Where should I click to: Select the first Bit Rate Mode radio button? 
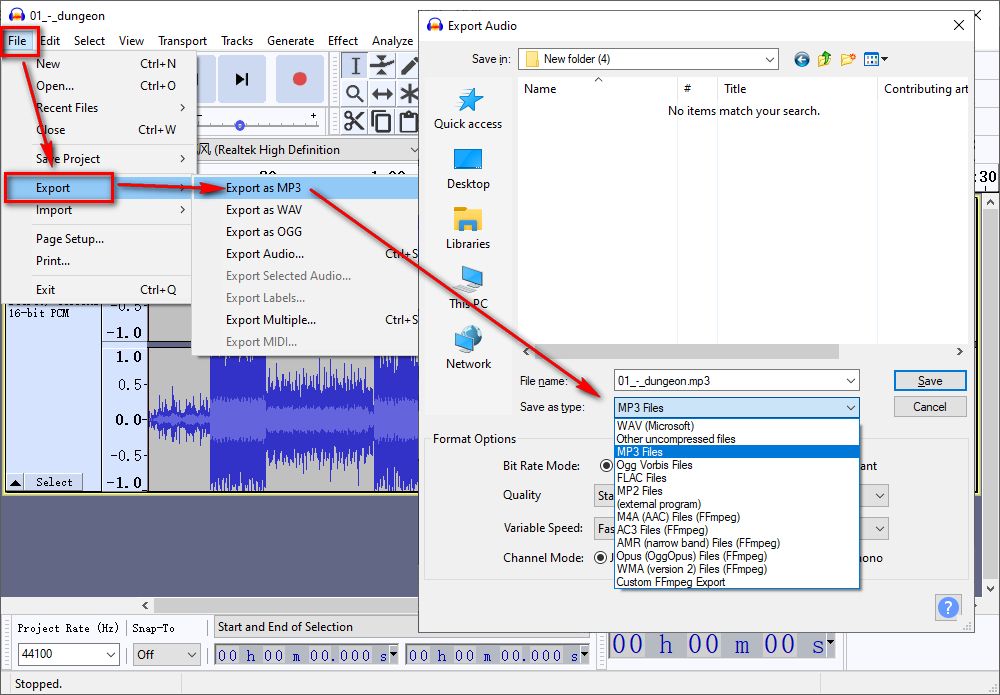pyautogui.click(x=606, y=465)
